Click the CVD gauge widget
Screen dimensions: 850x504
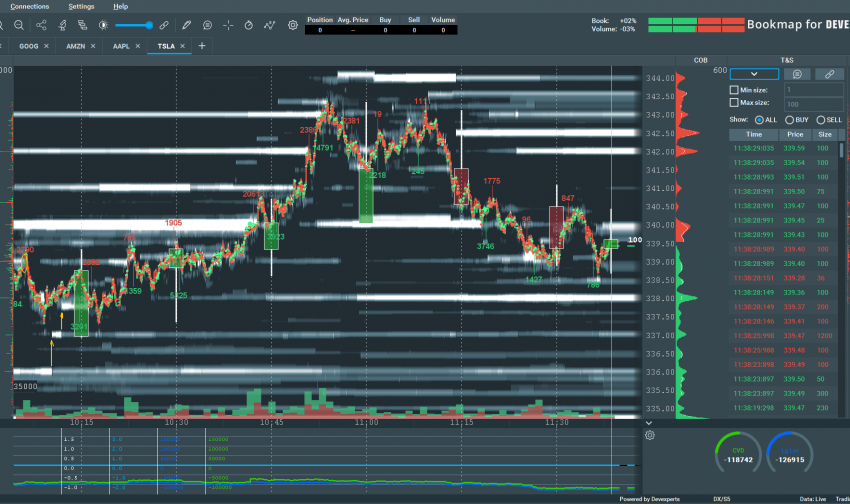(738, 454)
